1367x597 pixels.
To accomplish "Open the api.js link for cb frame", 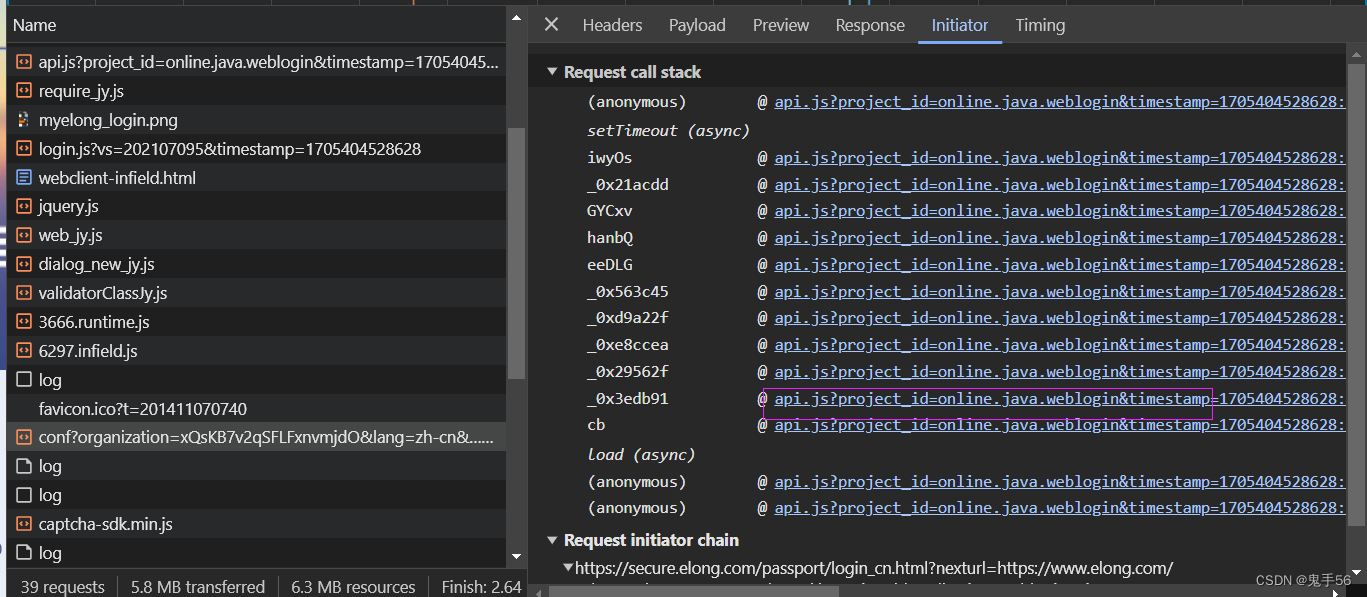I will [1060, 425].
